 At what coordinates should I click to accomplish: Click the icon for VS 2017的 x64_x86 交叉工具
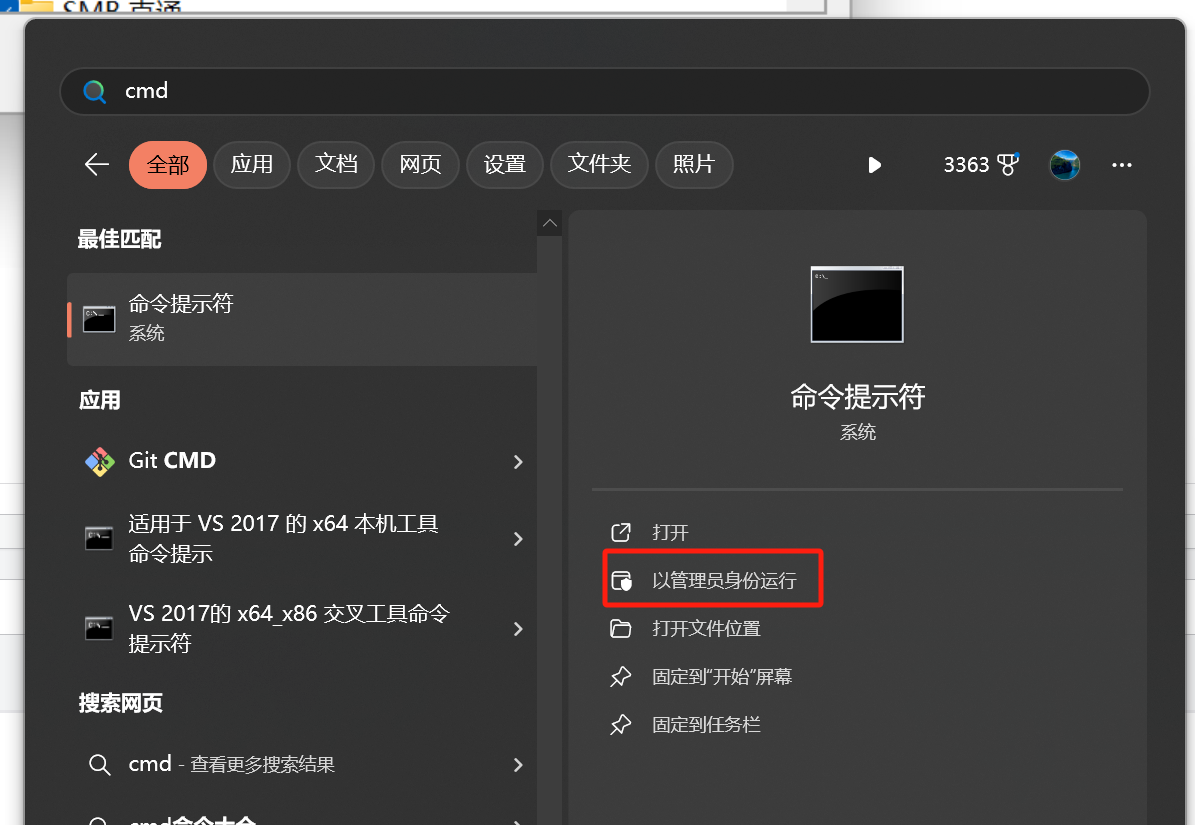(x=99, y=628)
